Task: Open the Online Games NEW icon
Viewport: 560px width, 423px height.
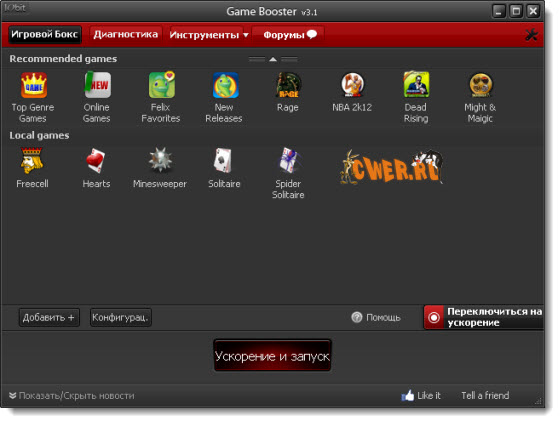Action: click(x=98, y=85)
